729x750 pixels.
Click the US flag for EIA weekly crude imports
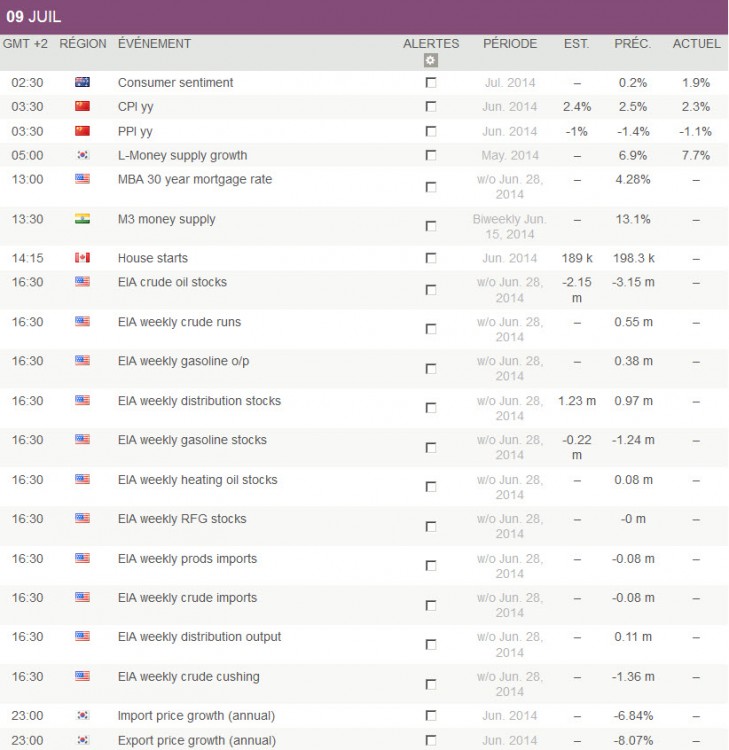point(82,597)
